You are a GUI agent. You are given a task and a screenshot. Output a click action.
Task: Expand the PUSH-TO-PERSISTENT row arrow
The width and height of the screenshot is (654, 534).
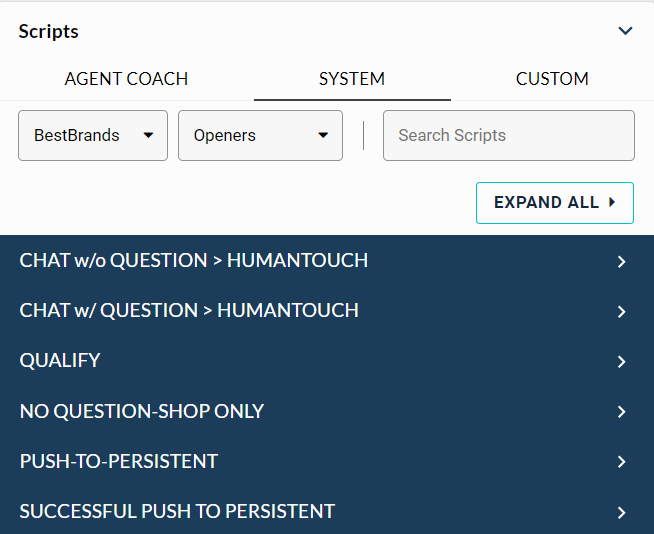pos(622,462)
